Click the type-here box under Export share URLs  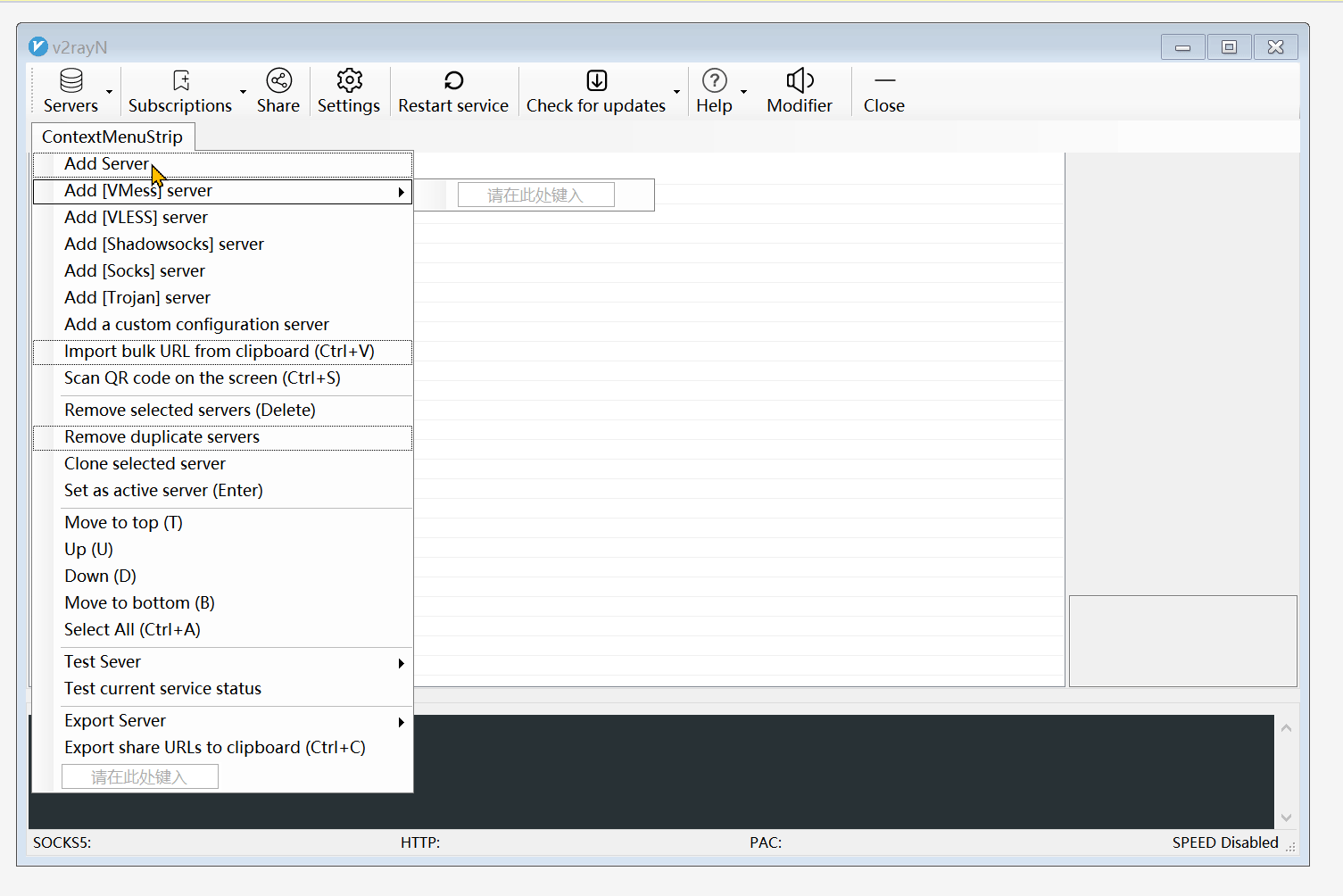[x=139, y=777]
